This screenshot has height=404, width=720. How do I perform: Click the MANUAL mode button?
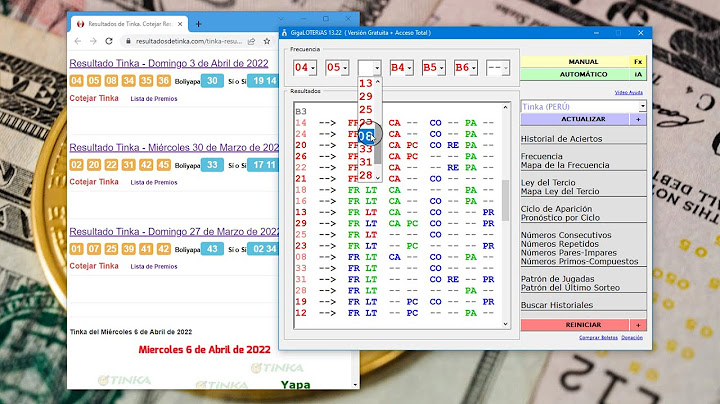[x=575, y=62]
